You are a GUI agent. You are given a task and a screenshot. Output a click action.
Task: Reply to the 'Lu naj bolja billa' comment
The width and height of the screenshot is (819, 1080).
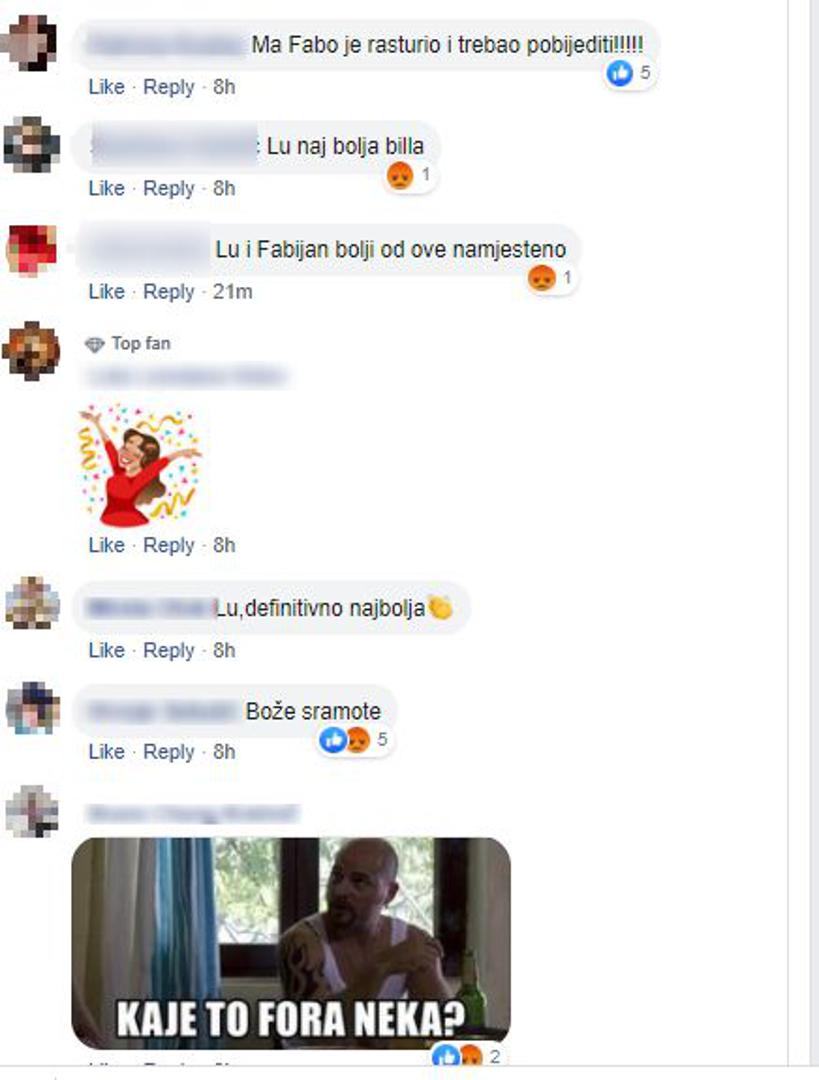tap(169, 188)
